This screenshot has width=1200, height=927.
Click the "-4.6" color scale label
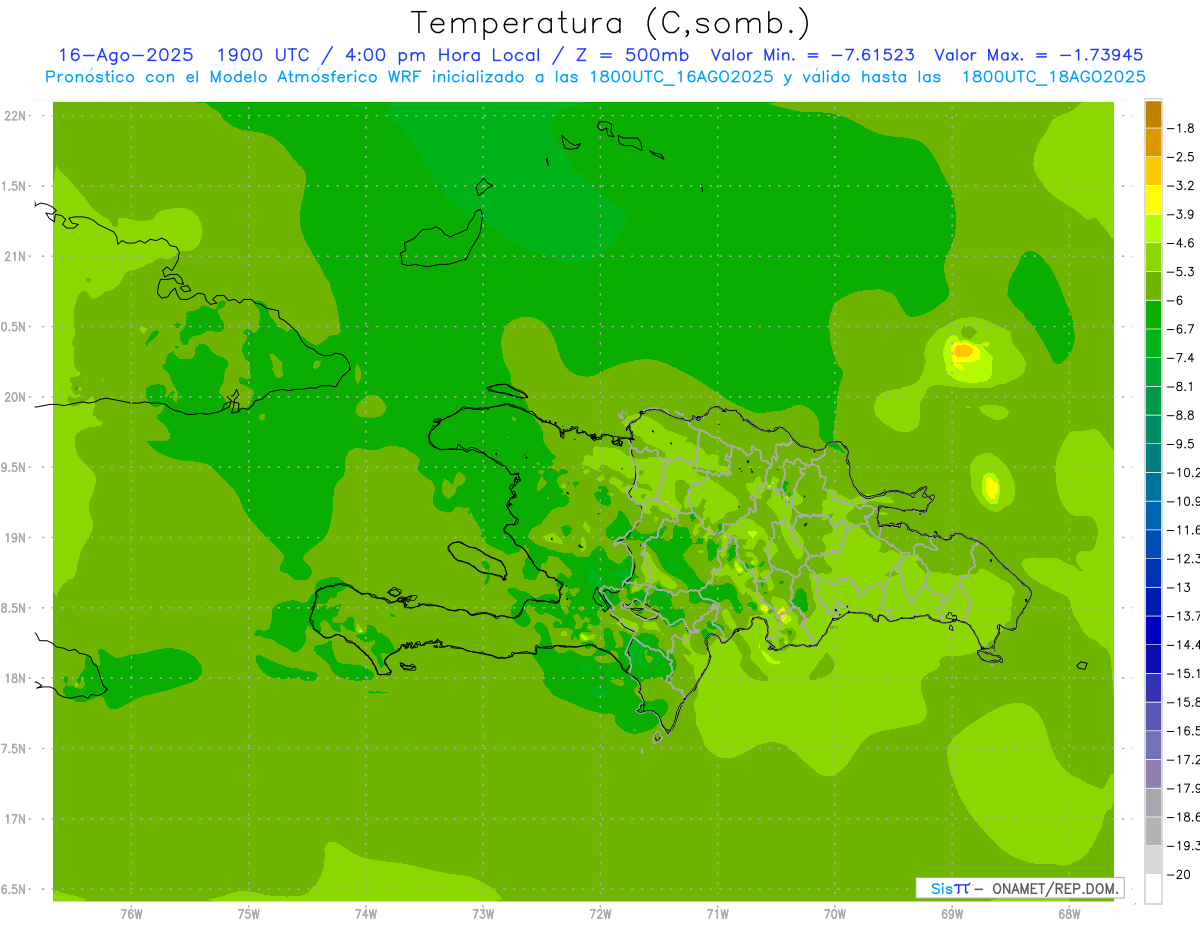(1181, 243)
